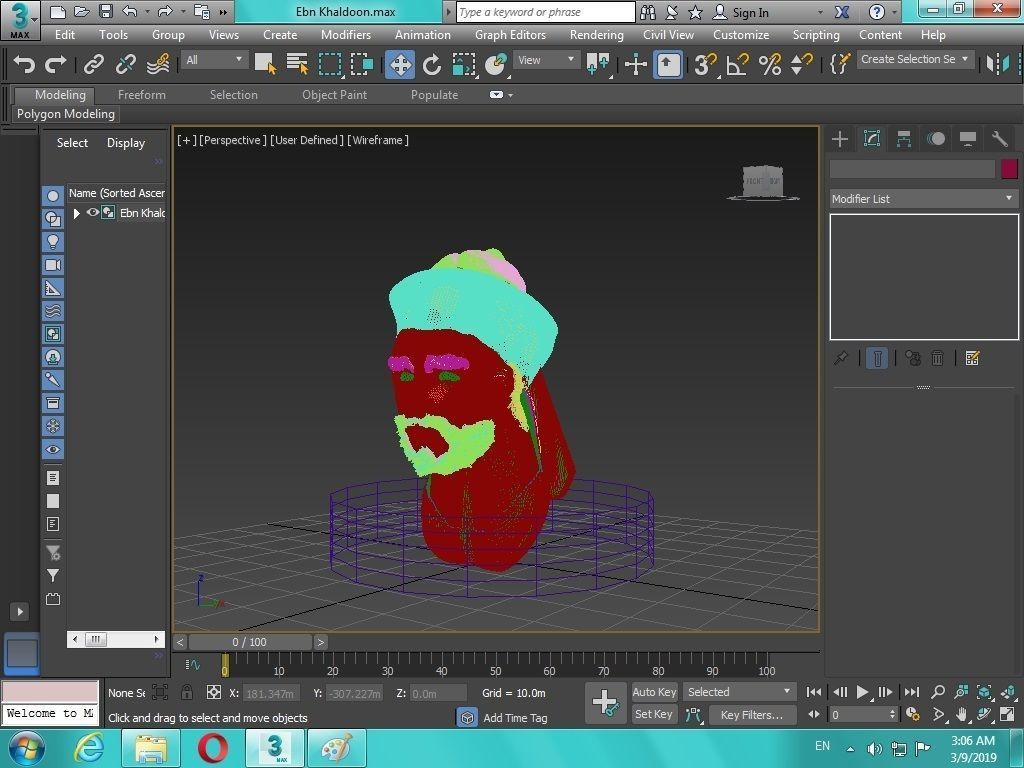Click the Auto Key button
Screen dimensions: 1024x768
click(x=654, y=692)
